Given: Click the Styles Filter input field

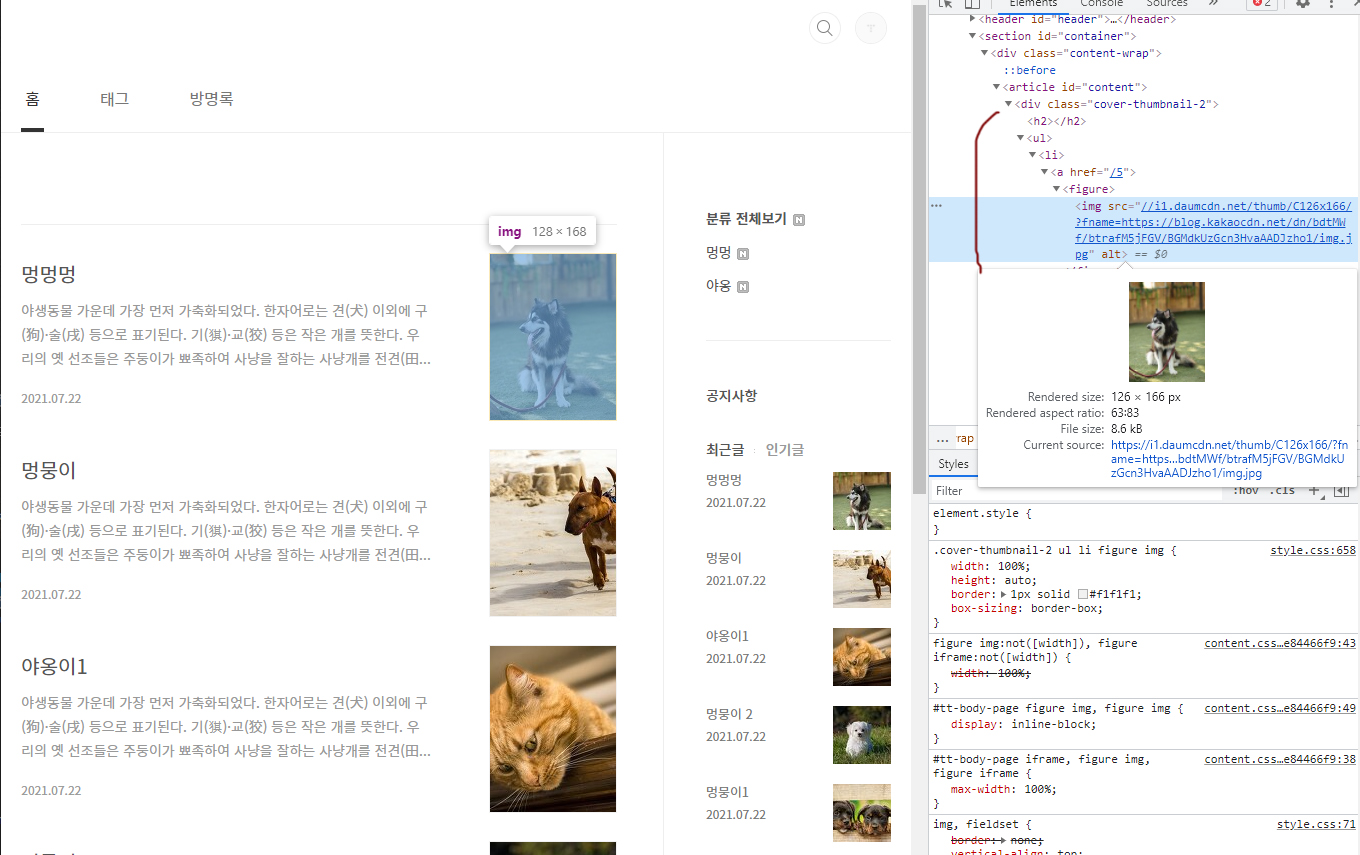Looking at the screenshot, I should coord(1078,491).
